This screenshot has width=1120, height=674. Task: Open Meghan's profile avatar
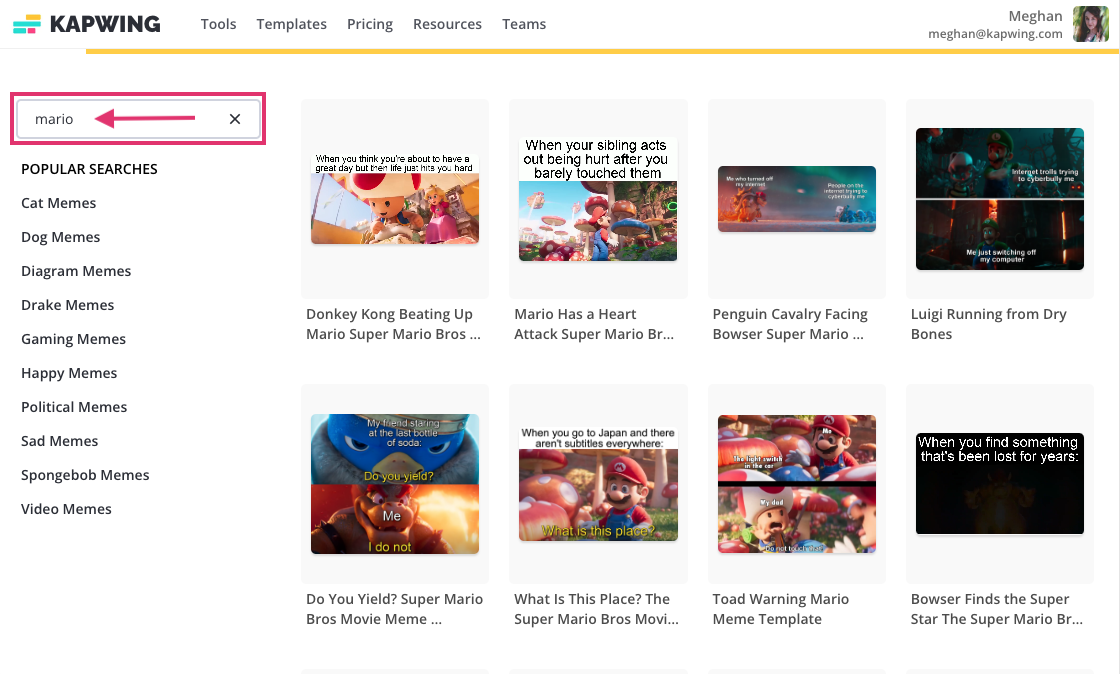click(1090, 24)
